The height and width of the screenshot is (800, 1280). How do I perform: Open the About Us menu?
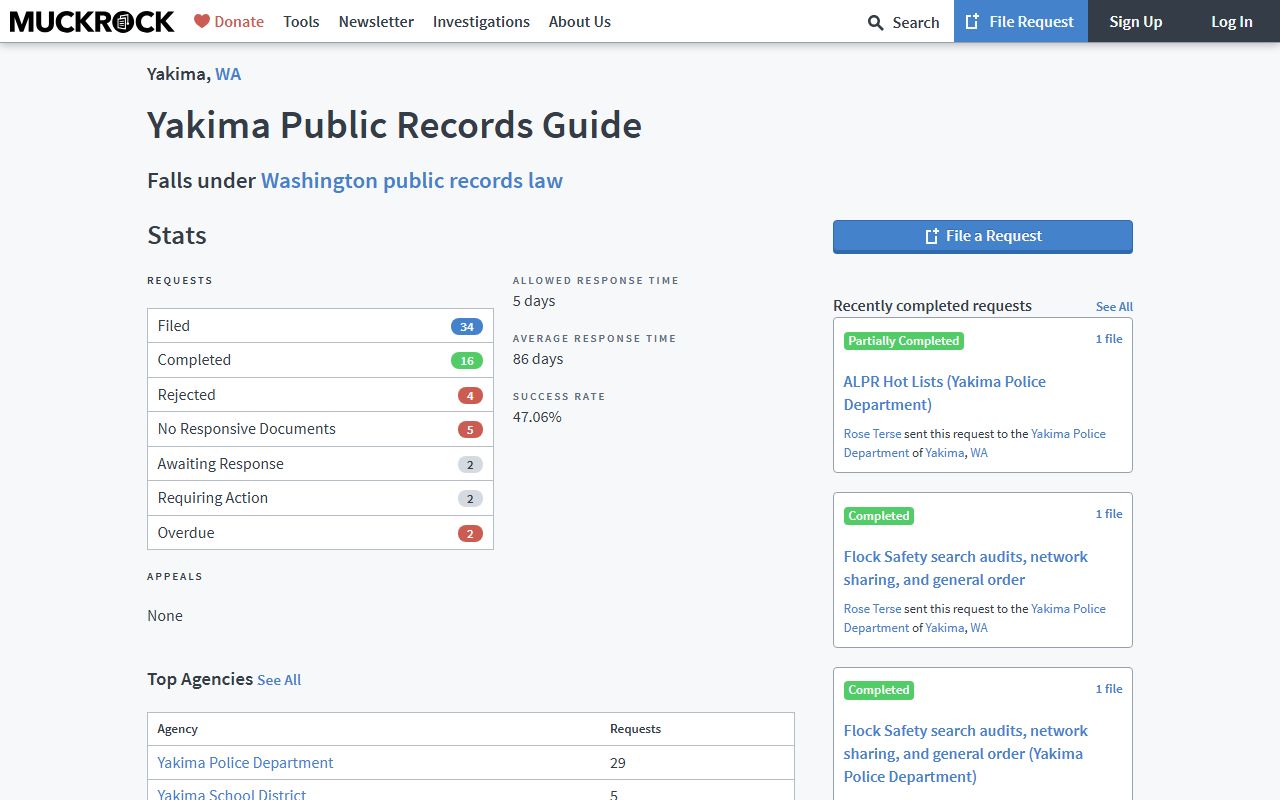point(580,21)
